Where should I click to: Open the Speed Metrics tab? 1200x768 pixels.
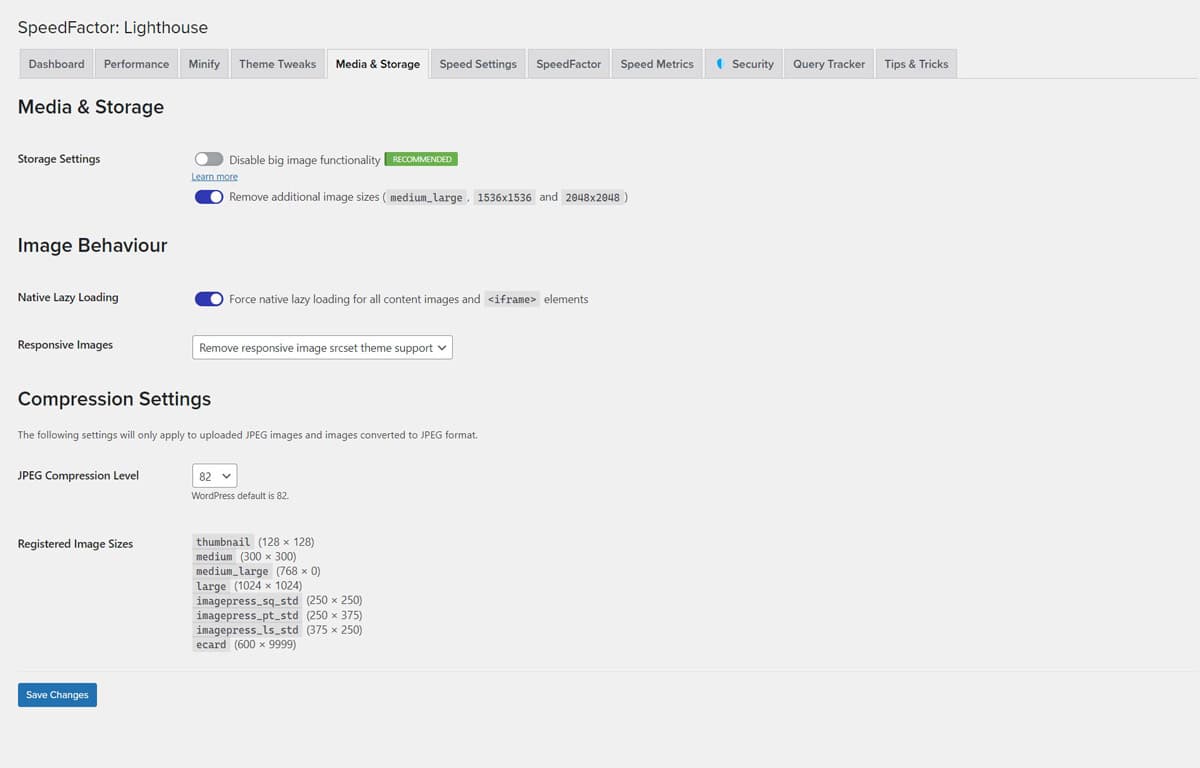tap(657, 63)
